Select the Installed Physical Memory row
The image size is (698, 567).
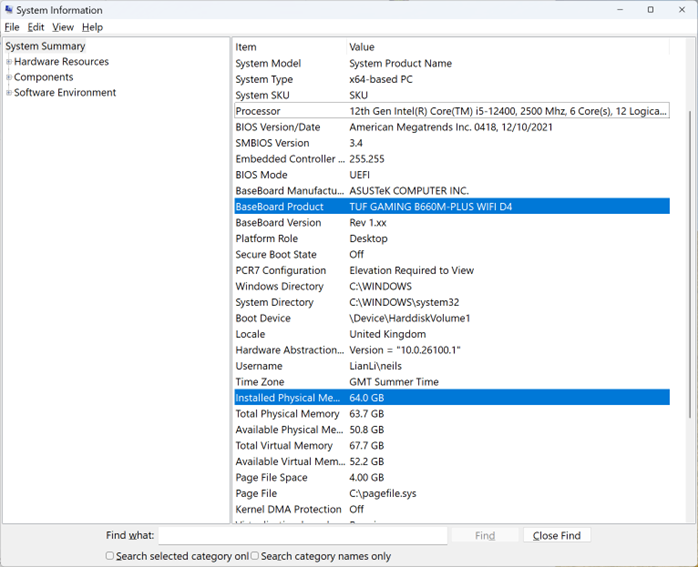pyautogui.click(x=452, y=398)
